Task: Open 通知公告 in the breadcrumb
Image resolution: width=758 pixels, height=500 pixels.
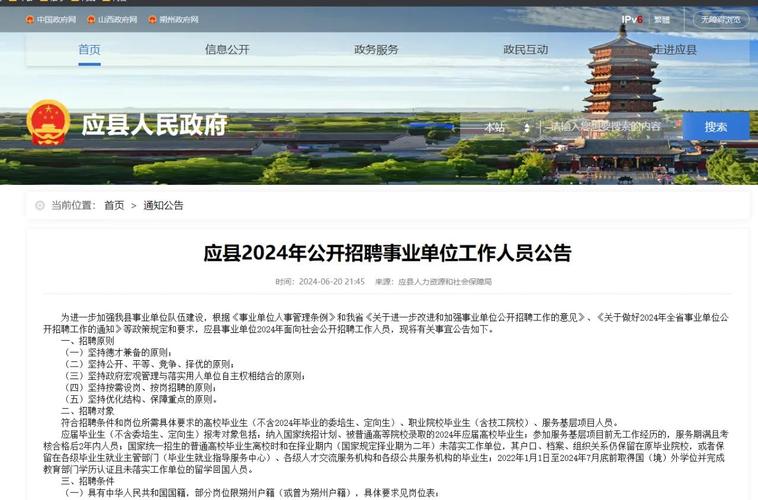Action: click(163, 206)
